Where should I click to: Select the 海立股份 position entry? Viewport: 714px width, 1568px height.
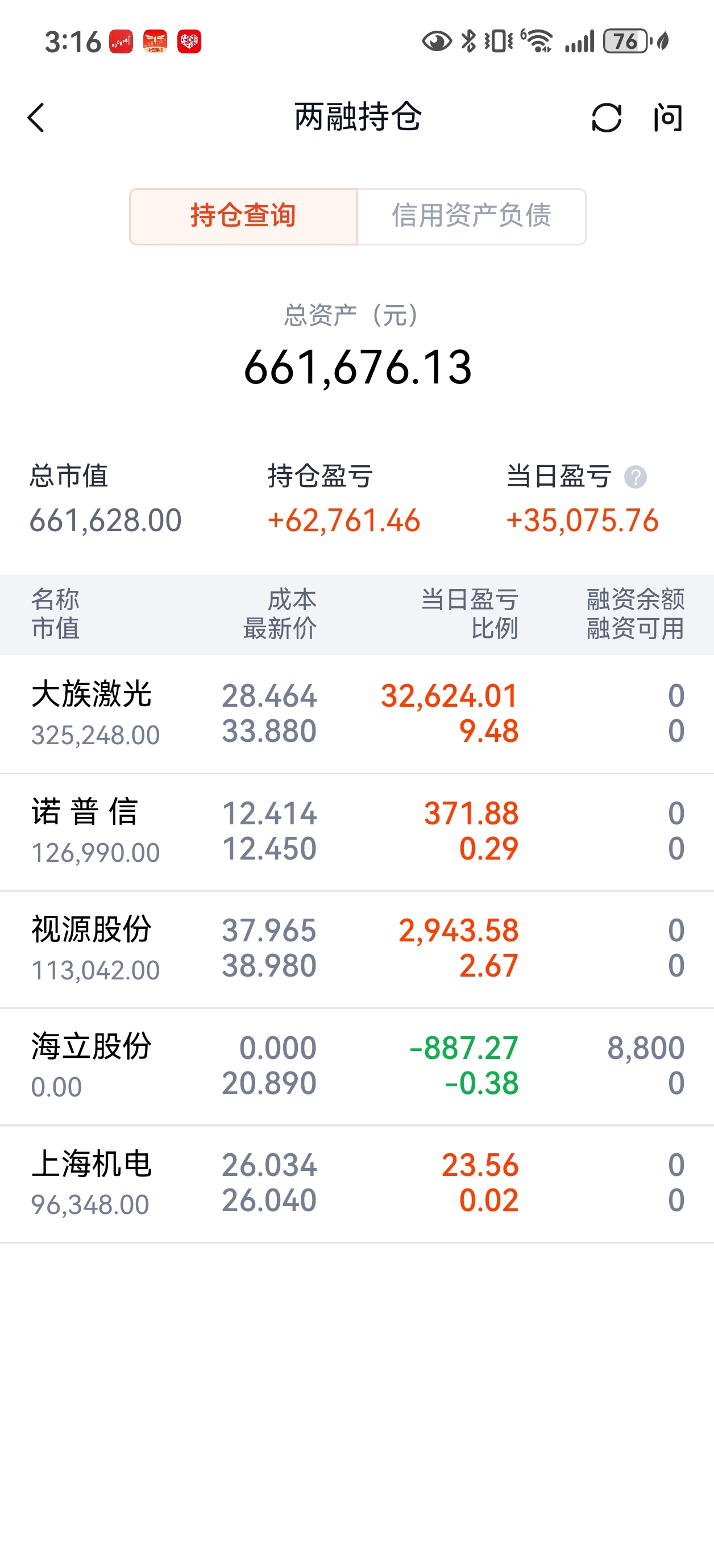click(357, 1066)
